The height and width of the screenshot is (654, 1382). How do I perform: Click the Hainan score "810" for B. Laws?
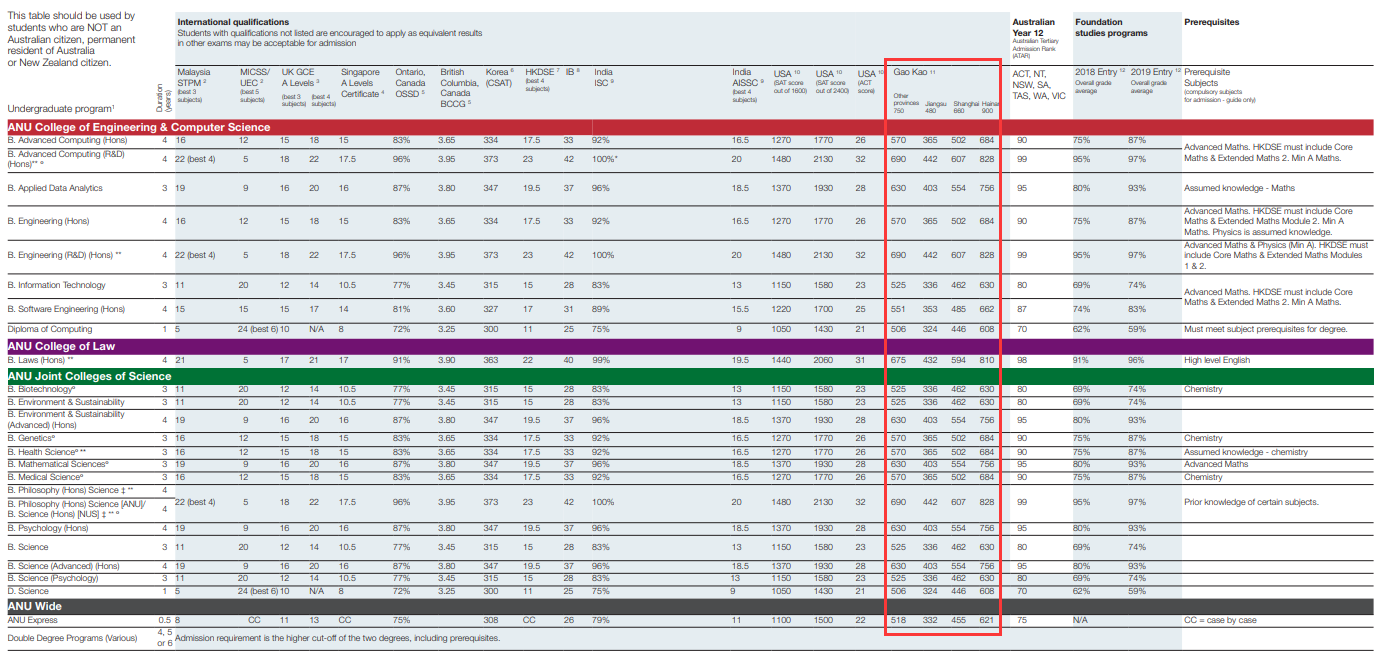(x=987, y=360)
